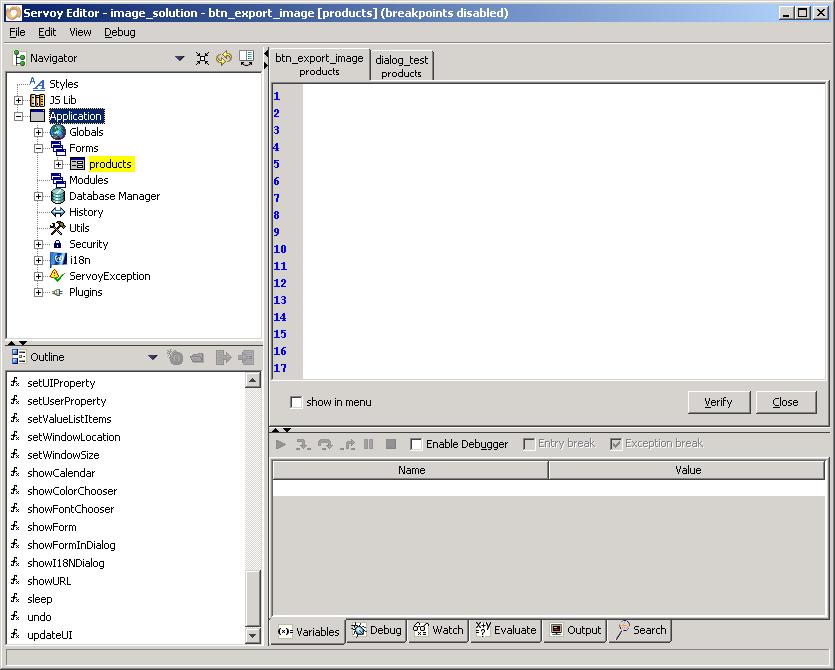Click the yellow refresh arrows in Navigator

point(224,58)
